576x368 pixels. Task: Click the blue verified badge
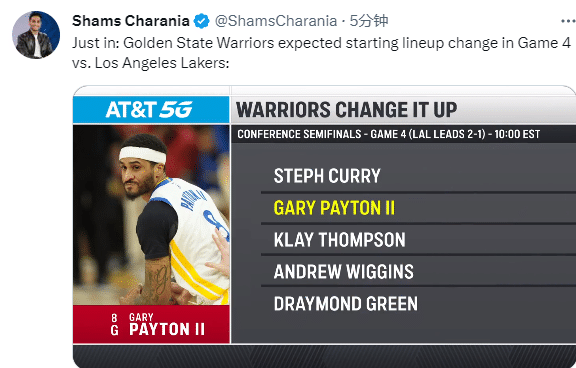(x=201, y=21)
